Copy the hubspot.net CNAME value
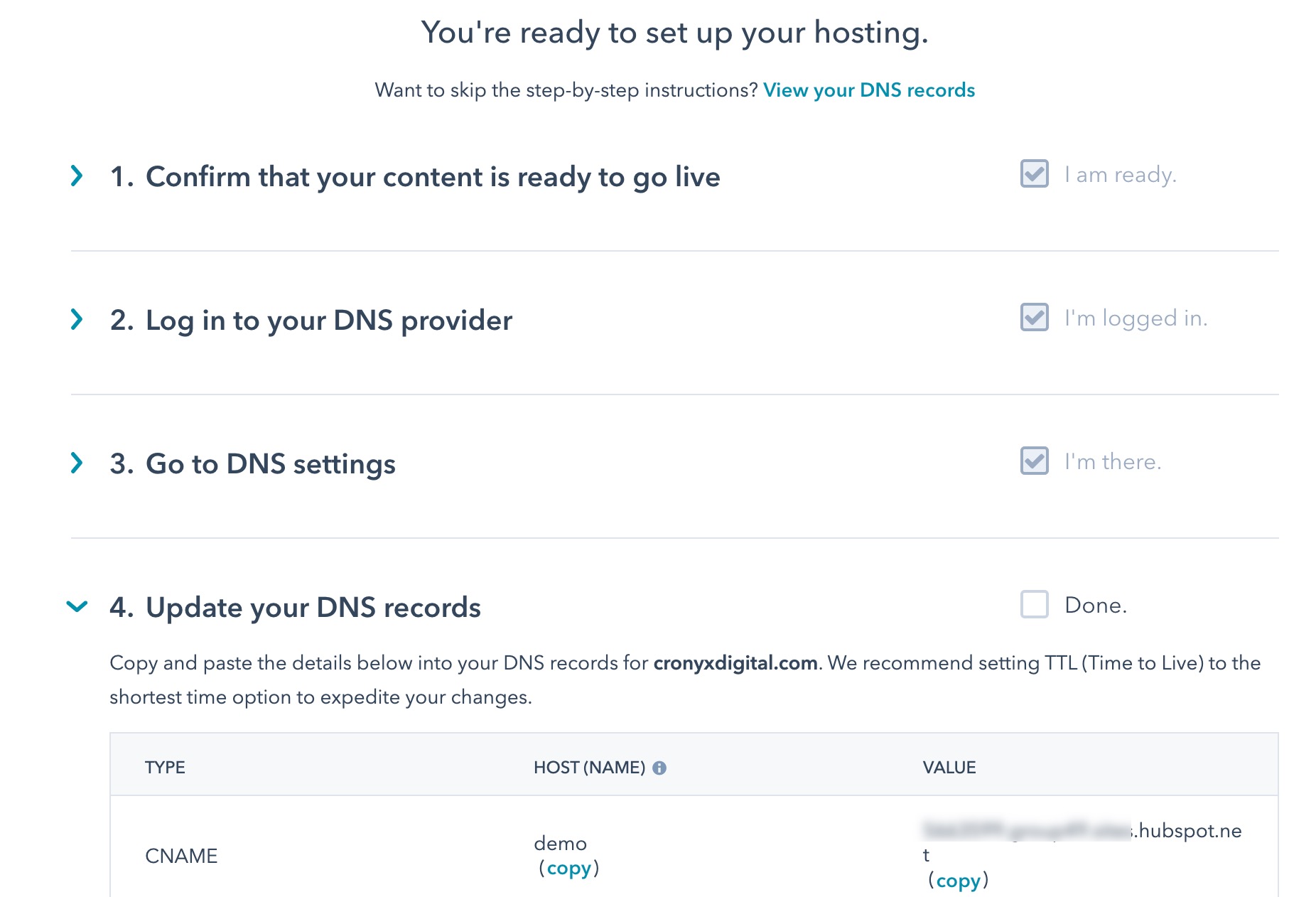The image size is (1316, 897). (x=958, y=881)
